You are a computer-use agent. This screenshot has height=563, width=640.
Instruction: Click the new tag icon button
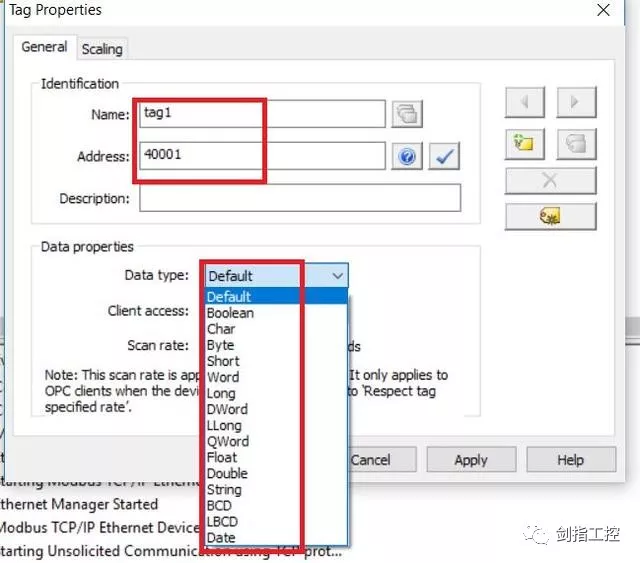(525, 143)
